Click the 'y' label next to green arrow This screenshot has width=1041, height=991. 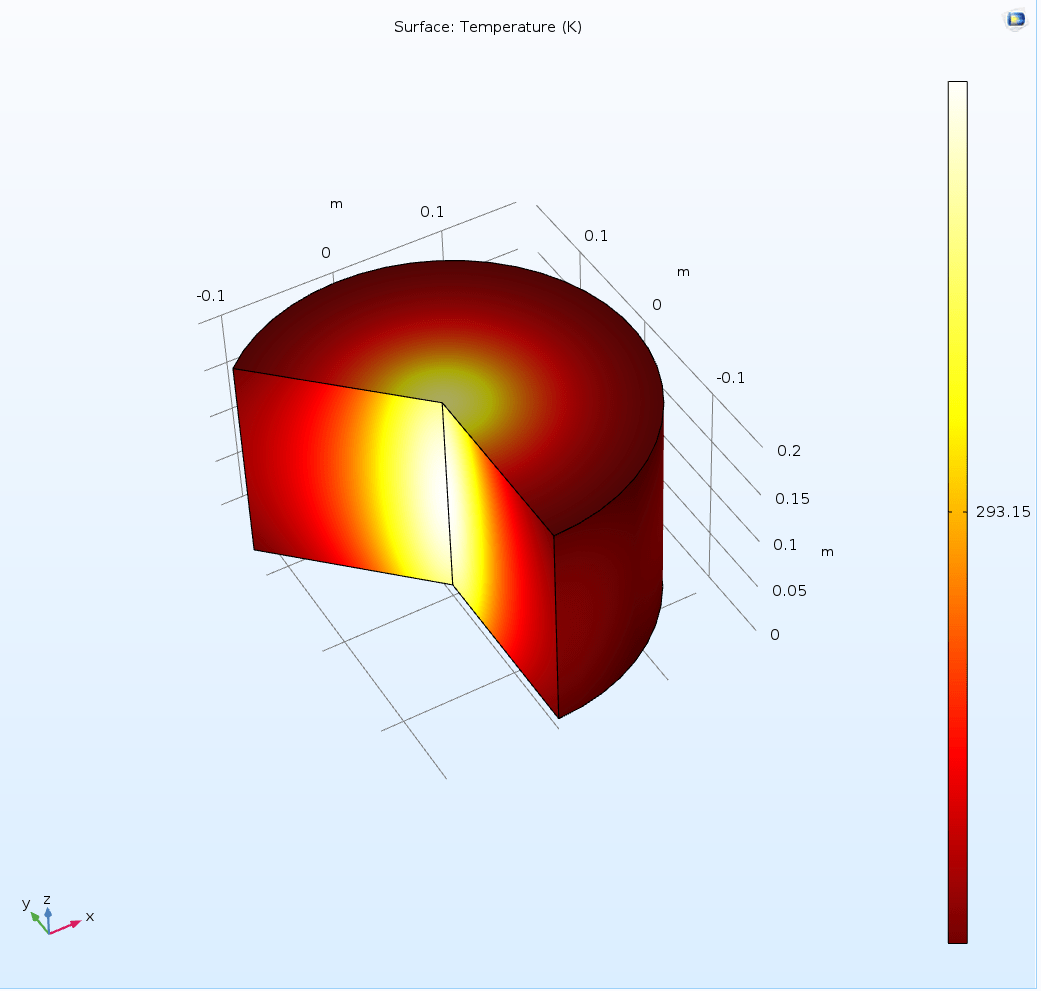tap(26, 905)
